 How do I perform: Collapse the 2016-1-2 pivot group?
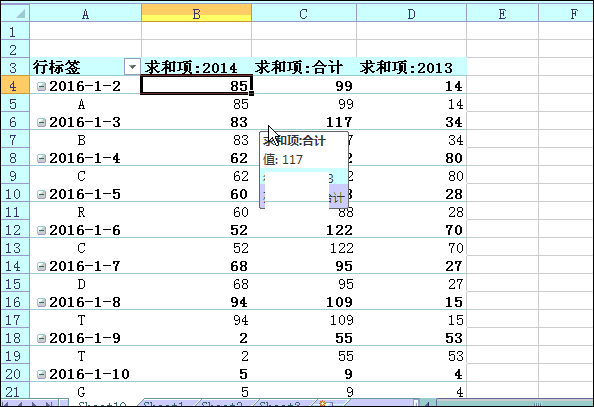[41, 87]
